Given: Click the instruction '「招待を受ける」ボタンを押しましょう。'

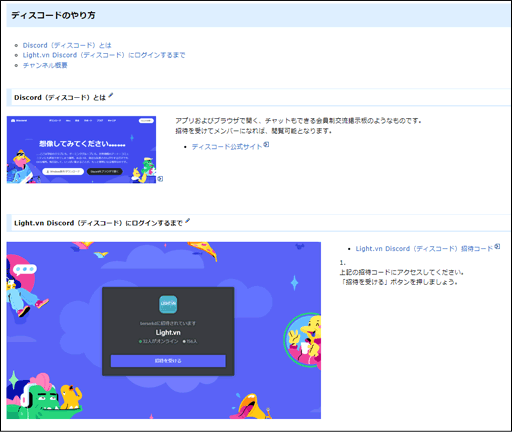Looking at the screenshot, I should tap(399, 282).
